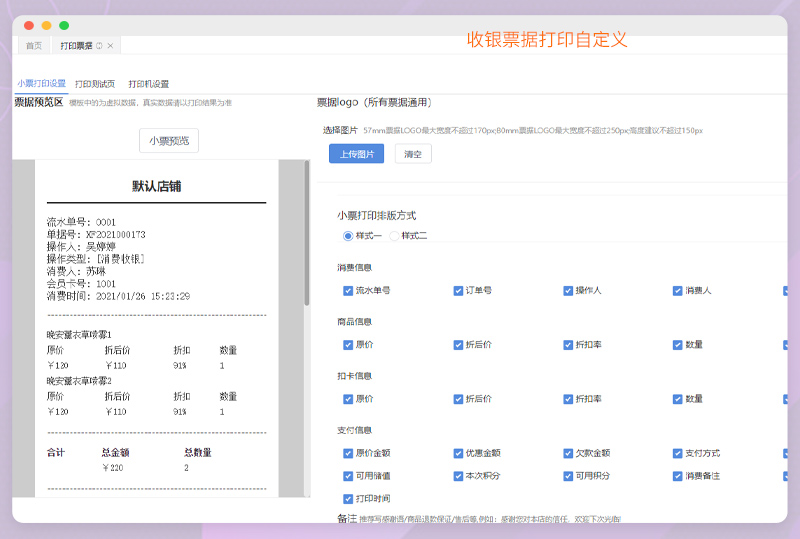Click the 清空 button
800x539 pixels.
coord(413,153)
